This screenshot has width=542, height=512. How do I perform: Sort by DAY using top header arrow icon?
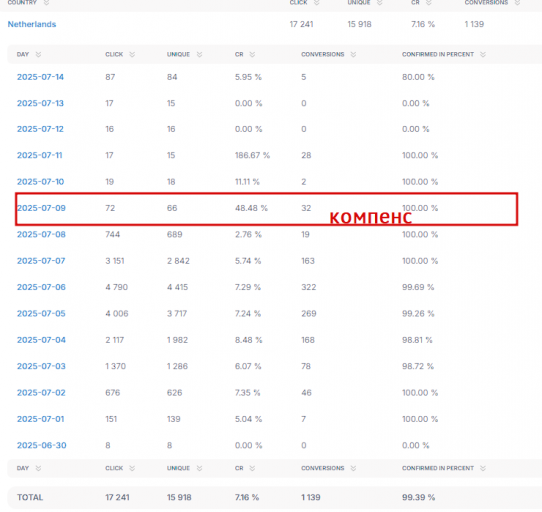pyautogui.click(x=38, y=55)
